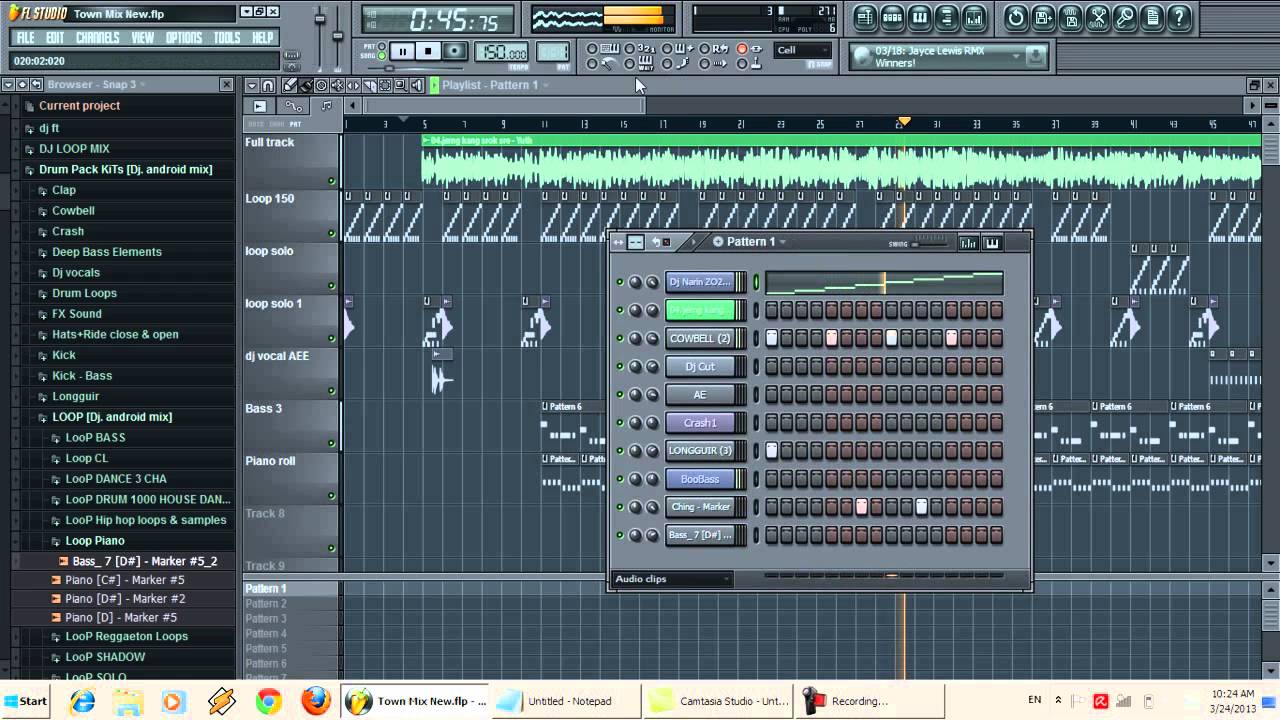Toggle the playlist snap magnet icon

point(268,85)
